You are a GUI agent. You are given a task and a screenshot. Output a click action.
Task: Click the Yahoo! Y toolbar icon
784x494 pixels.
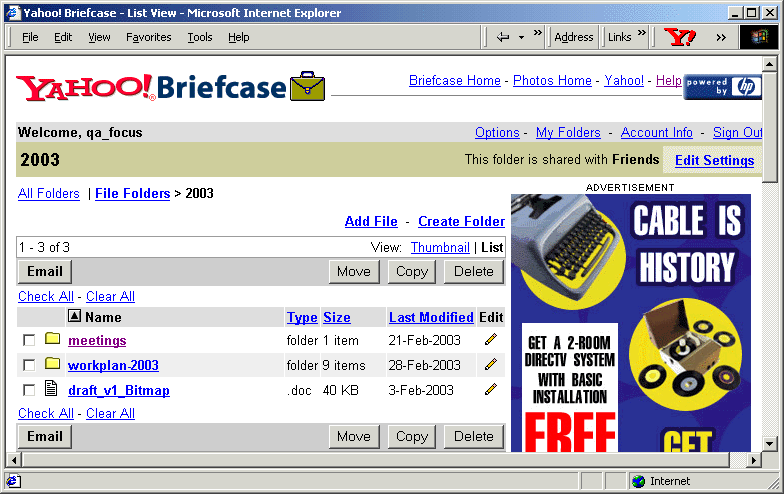(679, 37)
